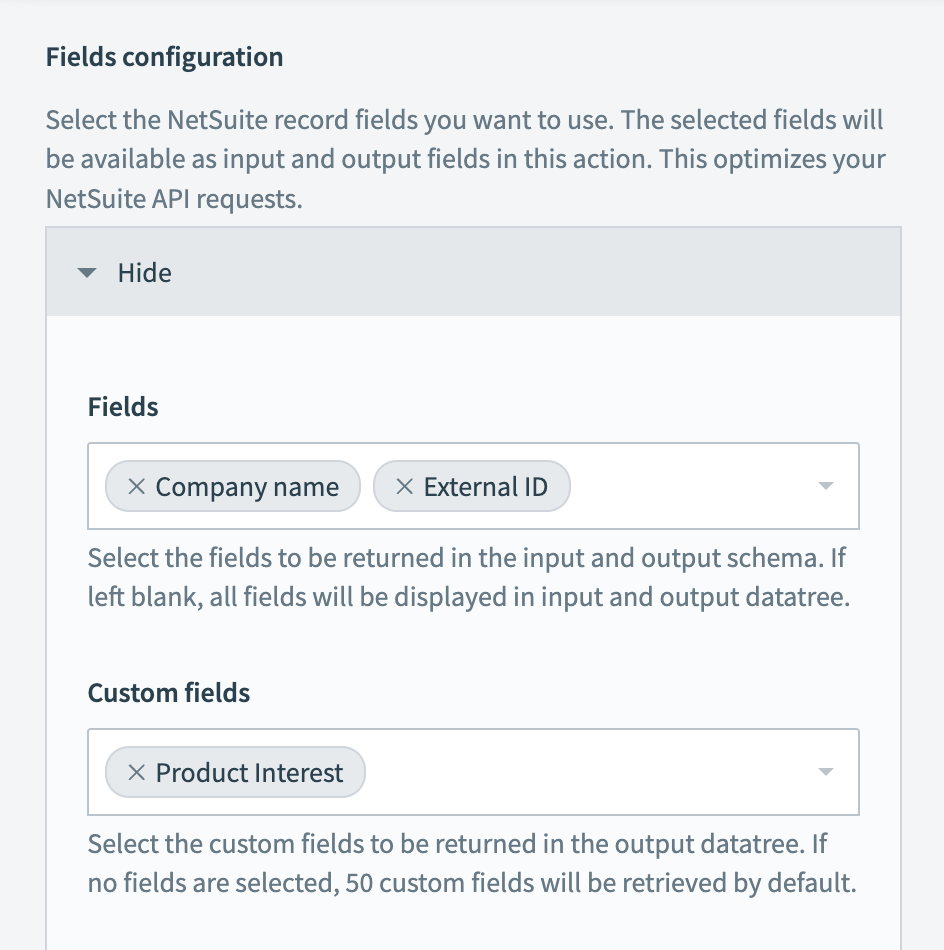Click the Custom fields label
Screen dimensions: 944x950
click(168, 693)
